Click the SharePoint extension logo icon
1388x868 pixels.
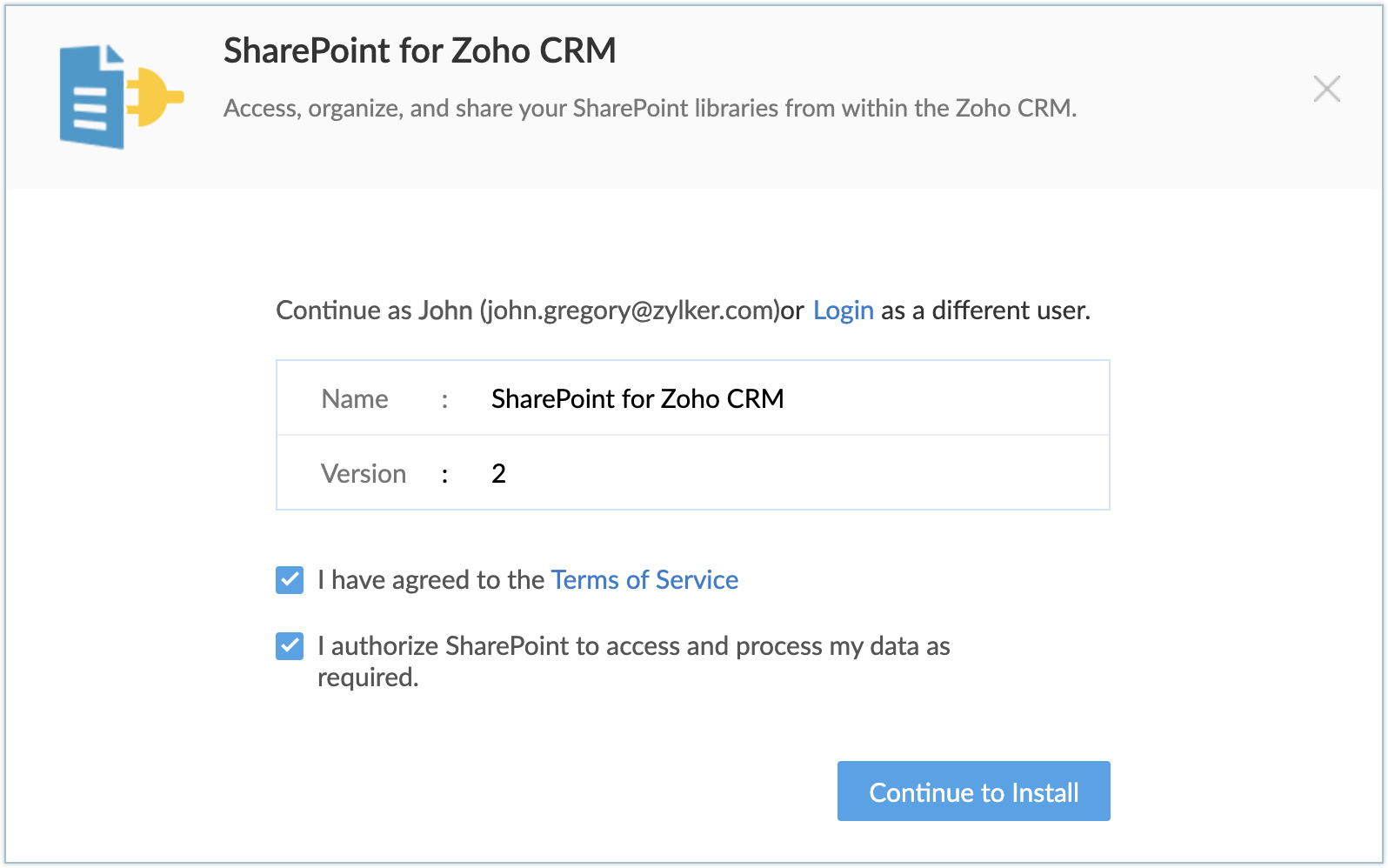click(x=120, y=96)
